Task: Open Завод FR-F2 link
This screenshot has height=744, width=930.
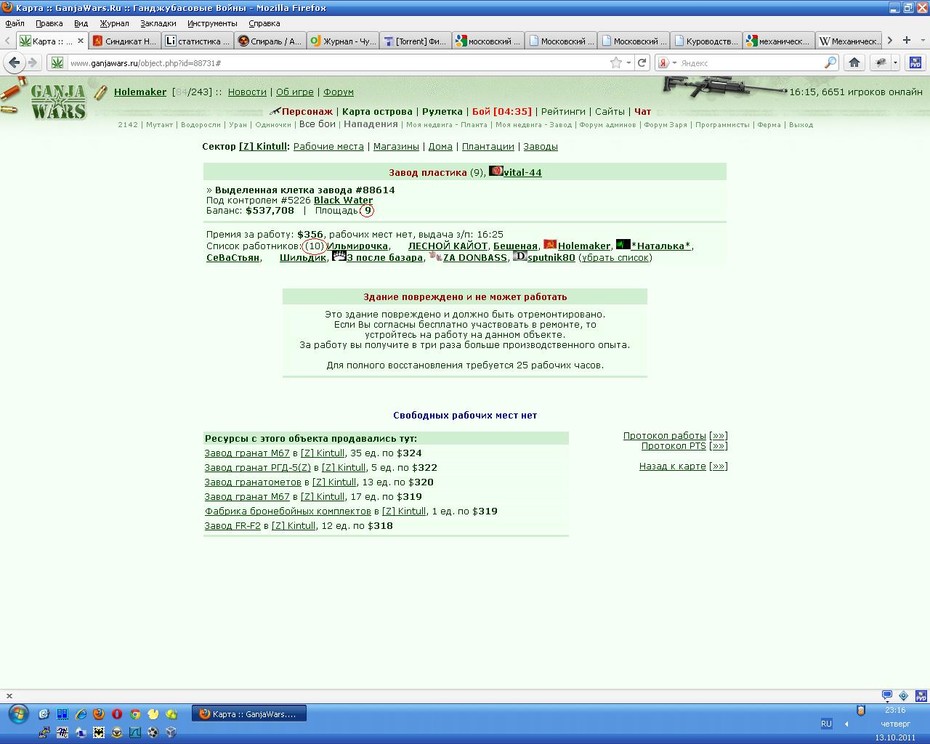Action: click(232, 526)
